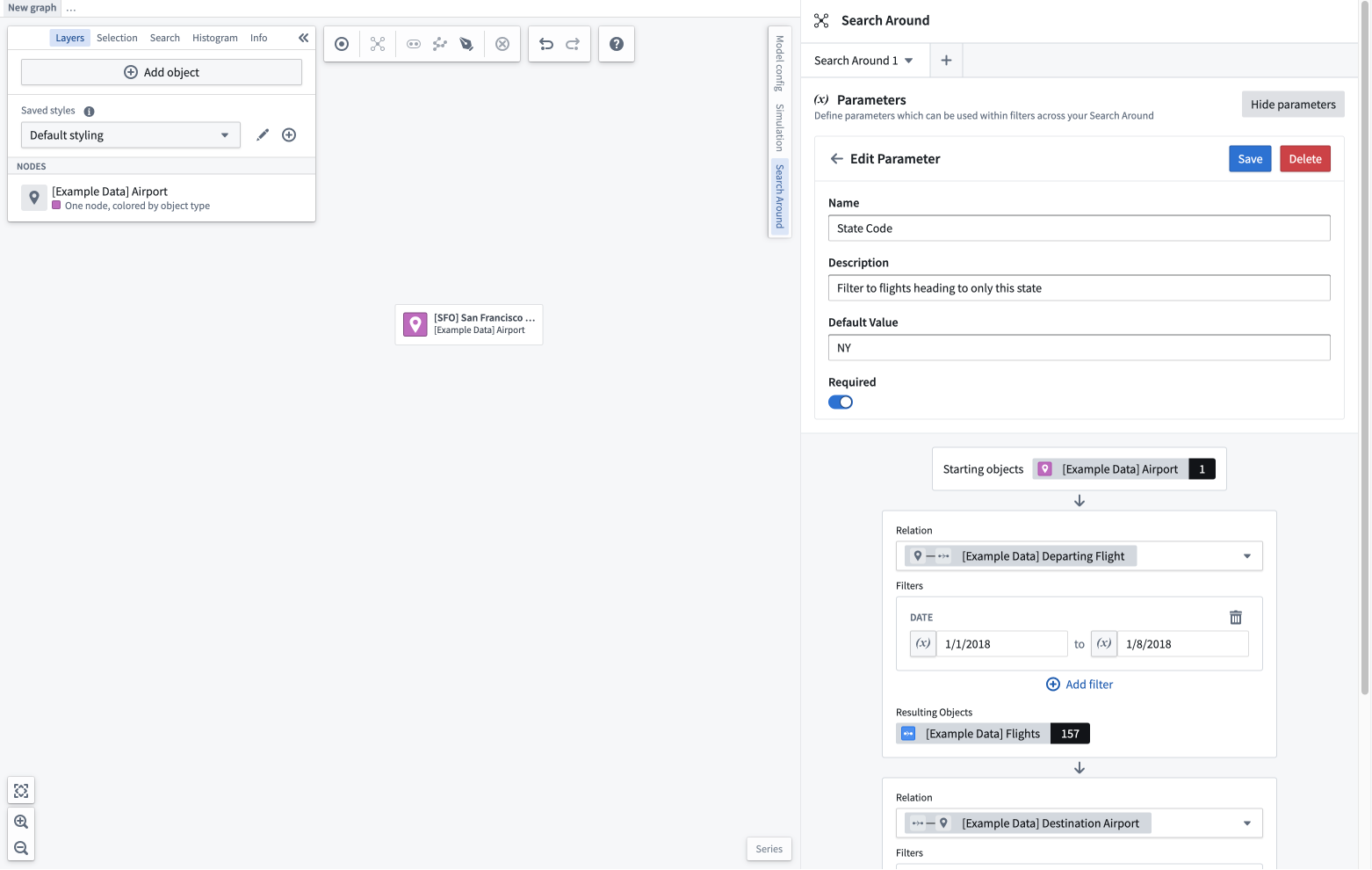Toggle parameter for the DATE end value
The width and height of the screenshot is (1372, 870).
(x=1104, y=644)
